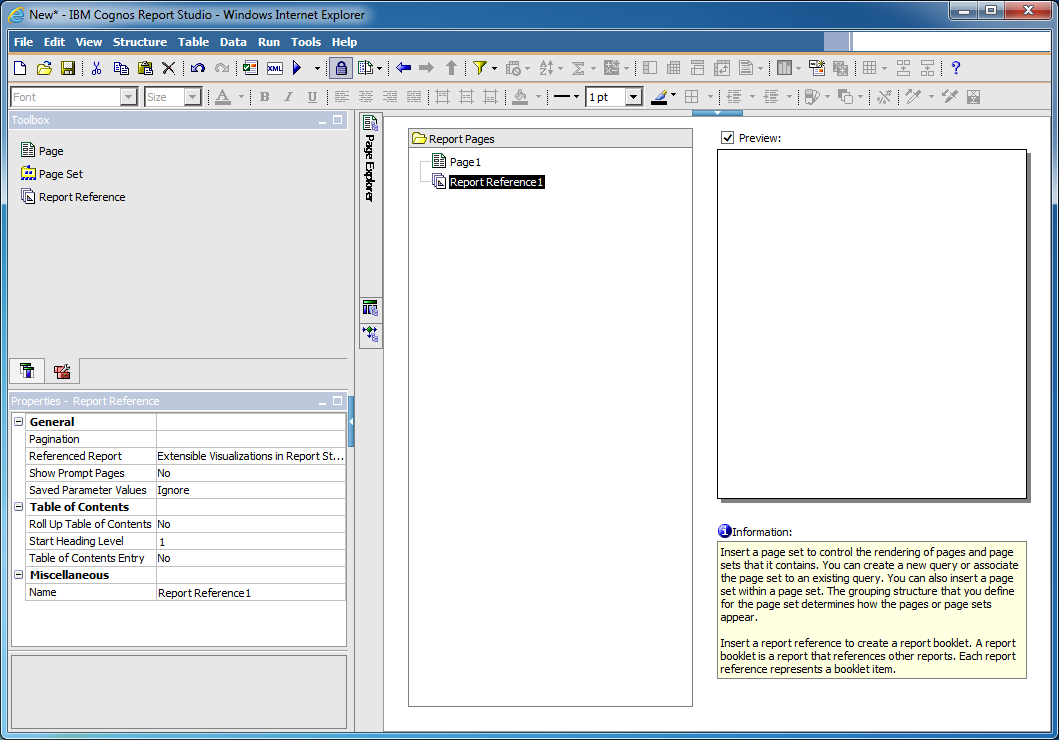Viewport: 1059px width, 740px height.
Task: Undo the last action
Action: click(x=198, y=68)
